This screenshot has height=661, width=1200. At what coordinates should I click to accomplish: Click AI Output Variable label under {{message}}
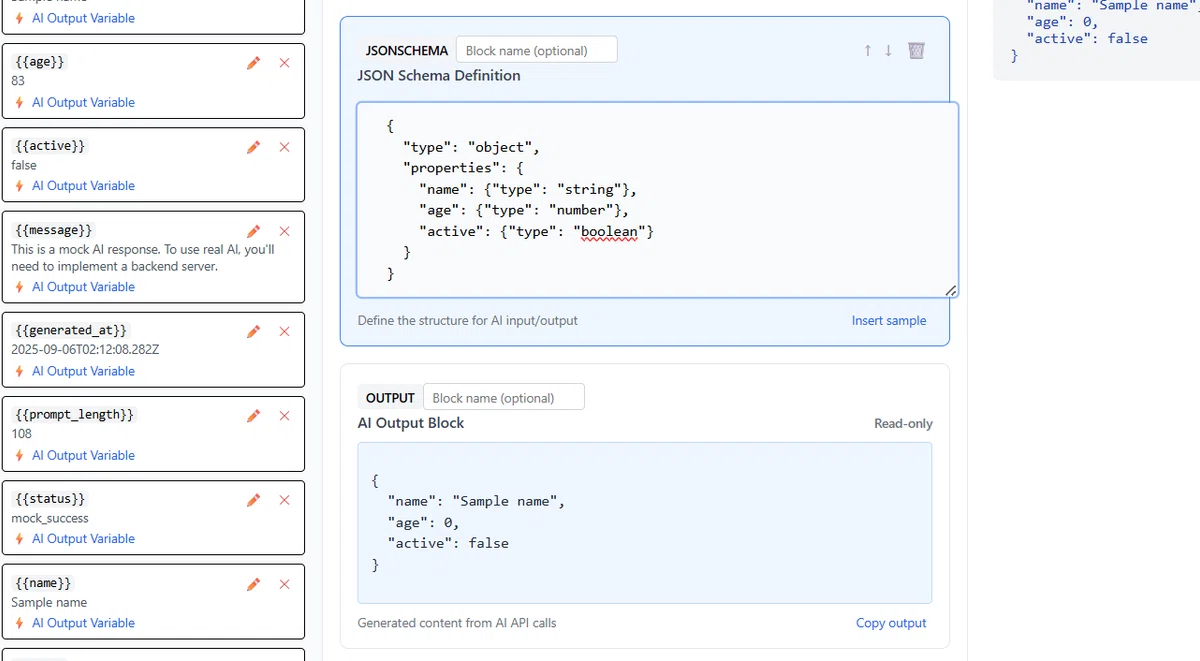coord(83,286)
